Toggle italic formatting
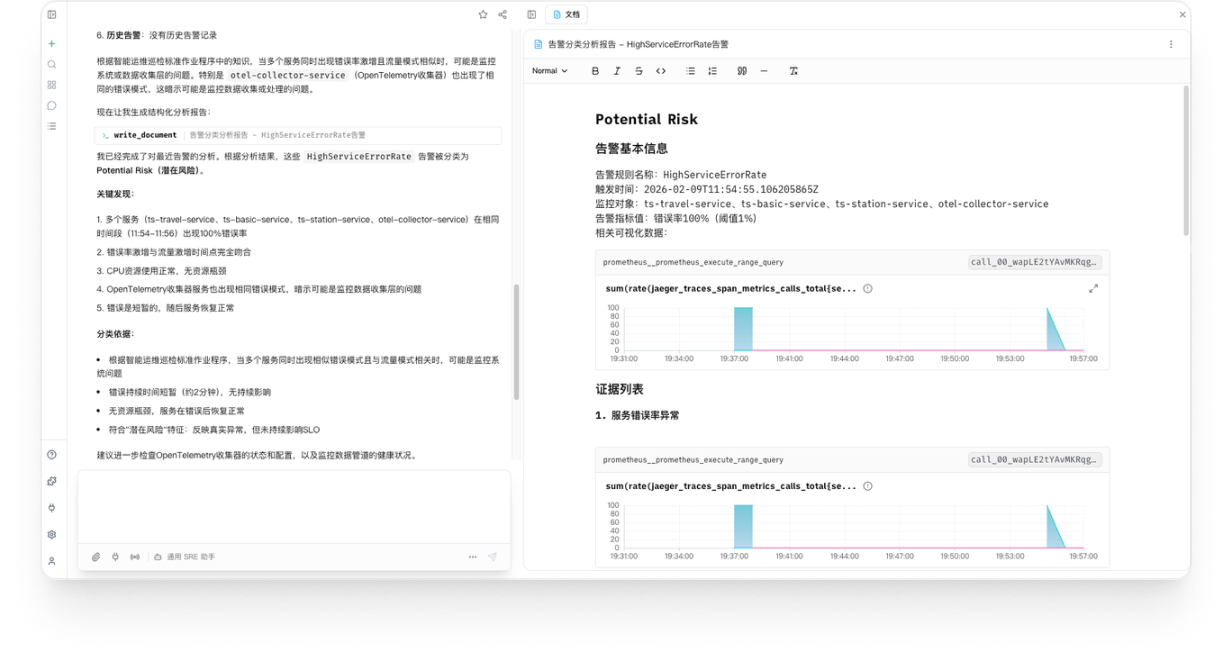Screen dimensions: 1232x660 coord(617,71)
